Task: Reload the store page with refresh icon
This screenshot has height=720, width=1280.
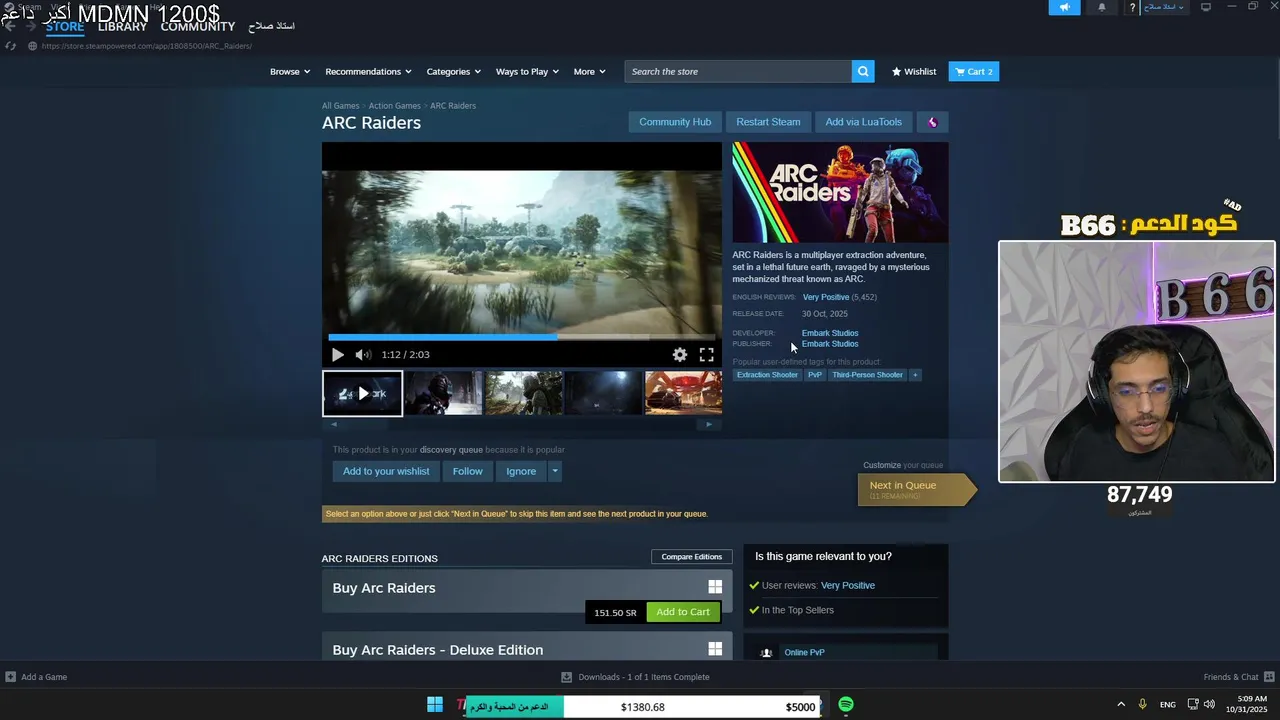Action: pos(10,46)
